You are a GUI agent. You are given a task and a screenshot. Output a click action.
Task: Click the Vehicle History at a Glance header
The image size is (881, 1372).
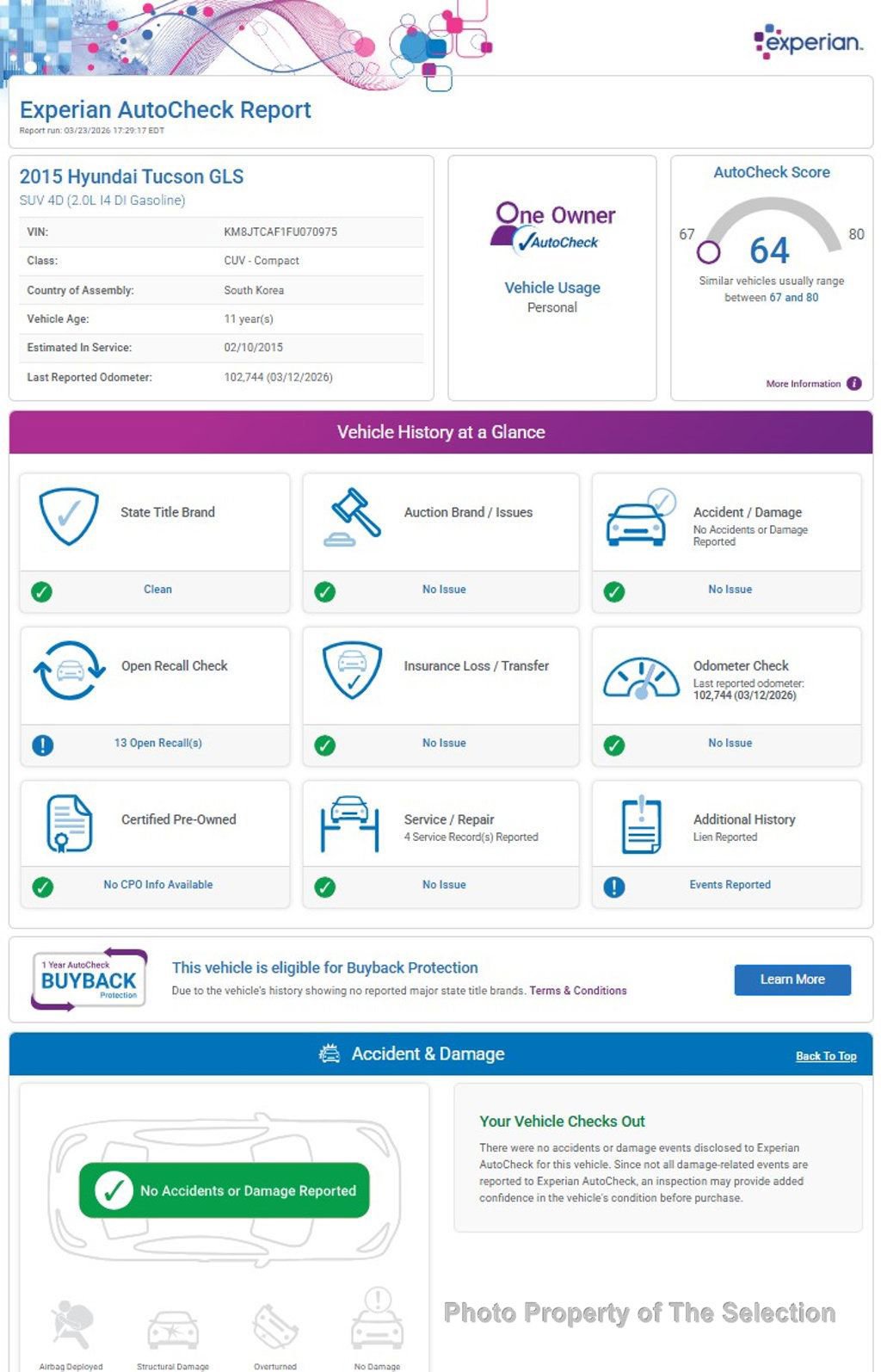(x=440, y=433)
